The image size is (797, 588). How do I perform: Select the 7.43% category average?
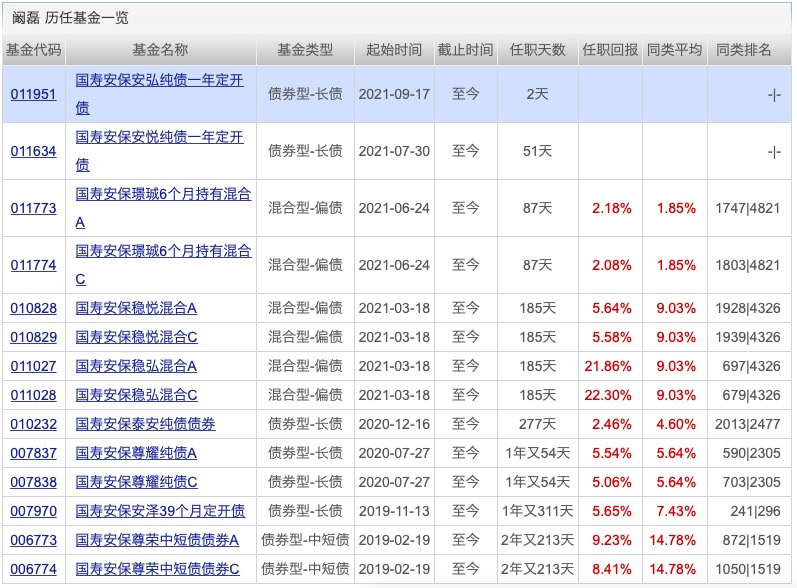click(x=676, y=511)
